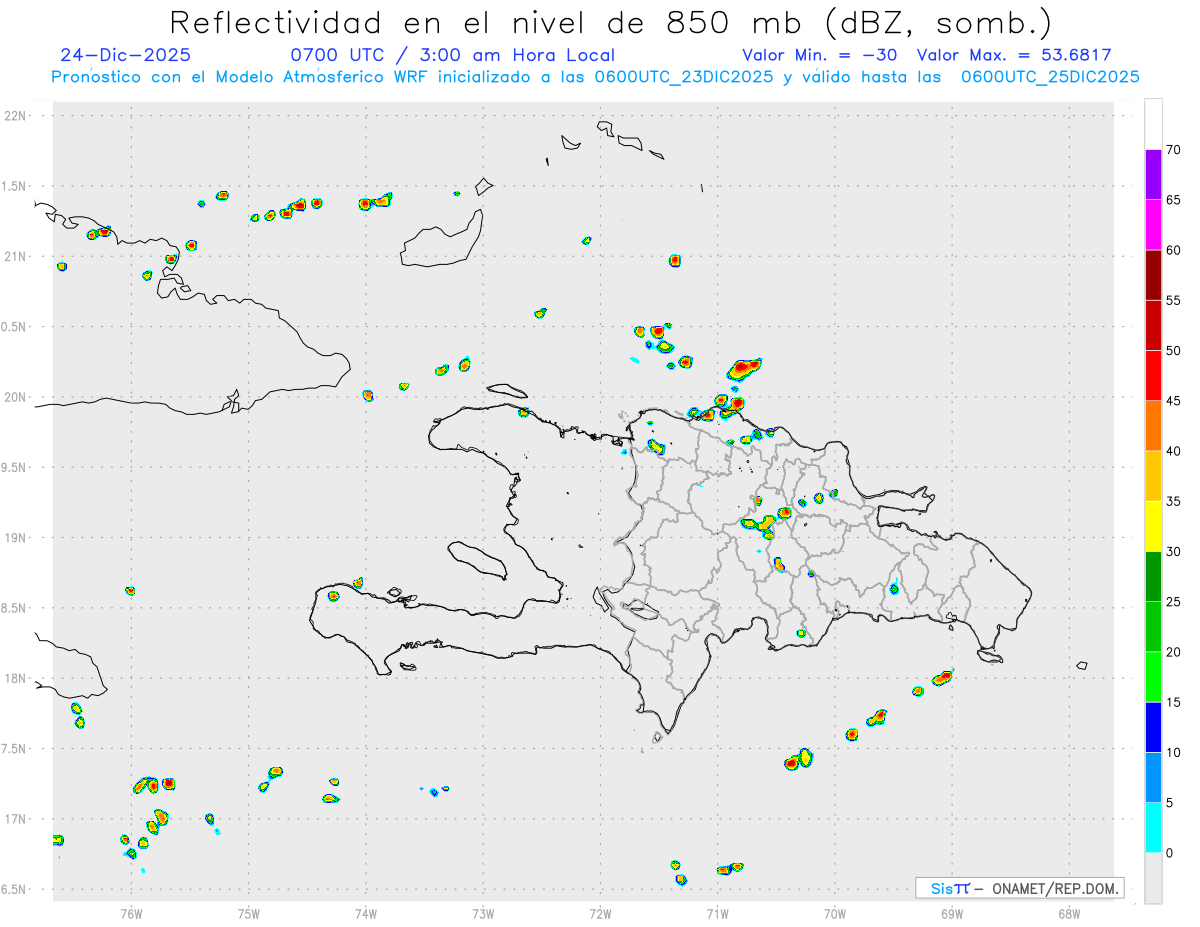This screenshot has height=927, width=1200.
Task: Click the color bar '5' tick label
Action: [1169, 803]
